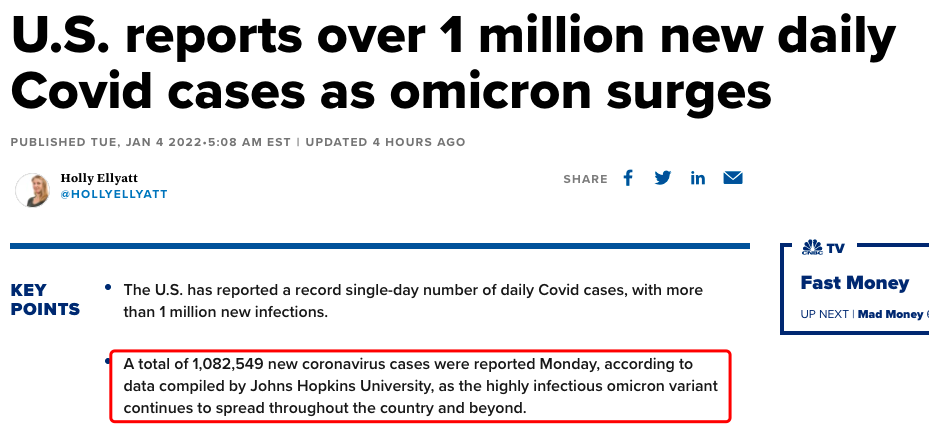Open the Holly Ellyatt author name link
929x435 pixels.
point(99,178)
